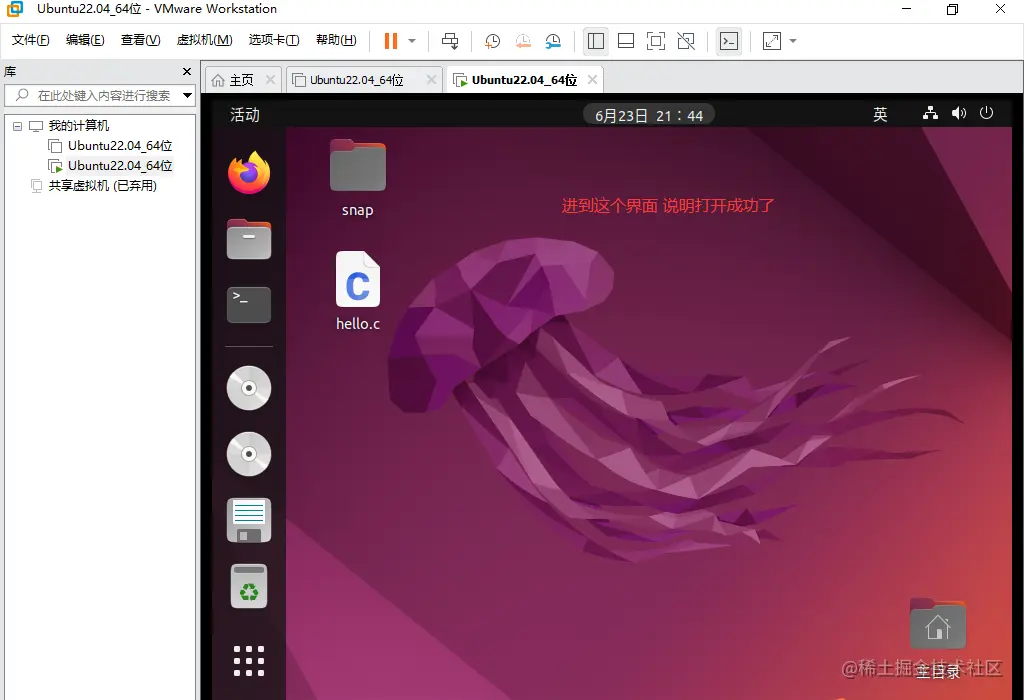
Task: Open the 虚拟机(M) menu
Action: (x=204, y=40)
